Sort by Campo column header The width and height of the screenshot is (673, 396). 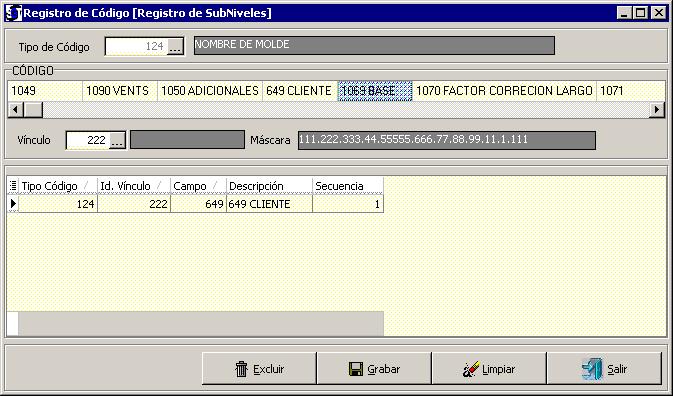[198, 186]
